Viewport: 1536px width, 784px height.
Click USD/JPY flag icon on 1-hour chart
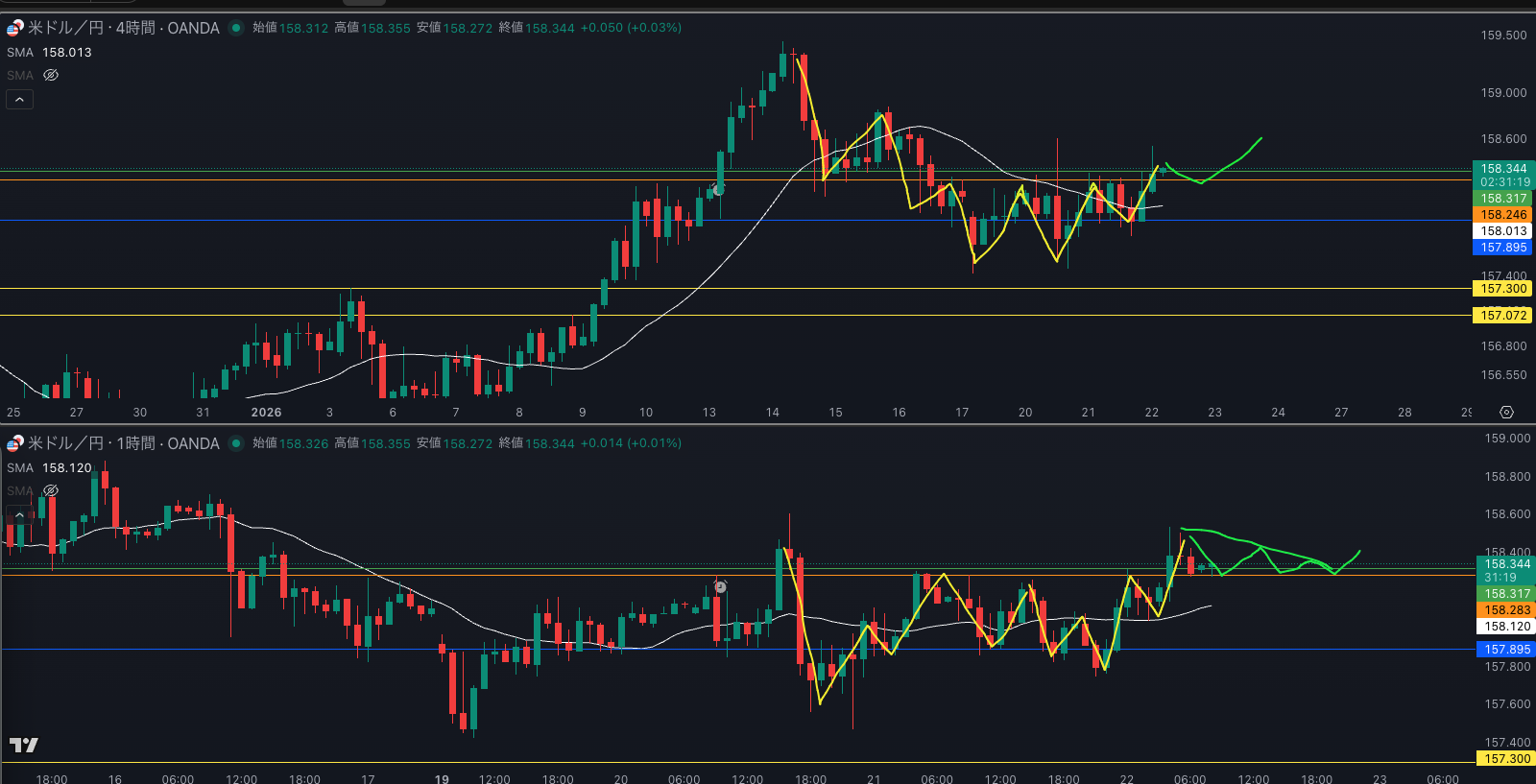pyautogui.click(x=15, y=443)
